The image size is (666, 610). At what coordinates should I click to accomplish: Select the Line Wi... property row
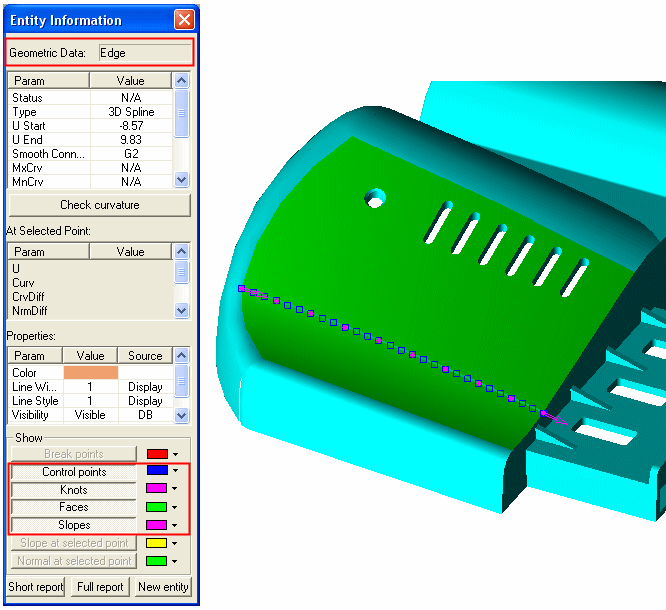tap(90, 387)
